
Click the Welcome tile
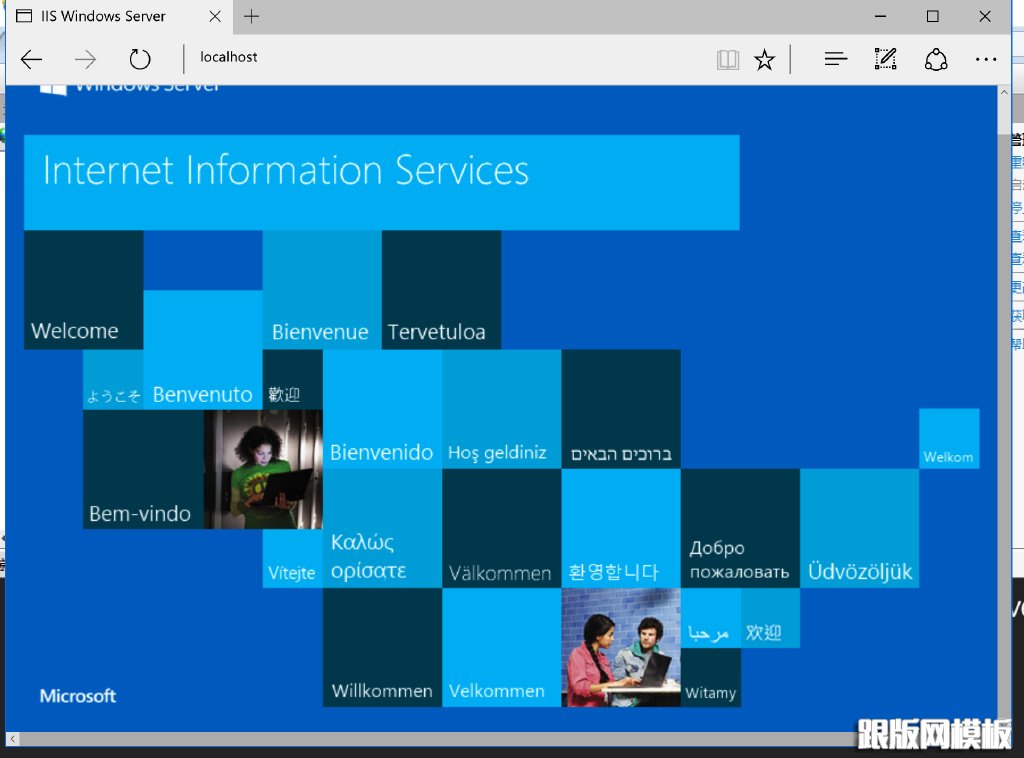click(x=83, y=290)
